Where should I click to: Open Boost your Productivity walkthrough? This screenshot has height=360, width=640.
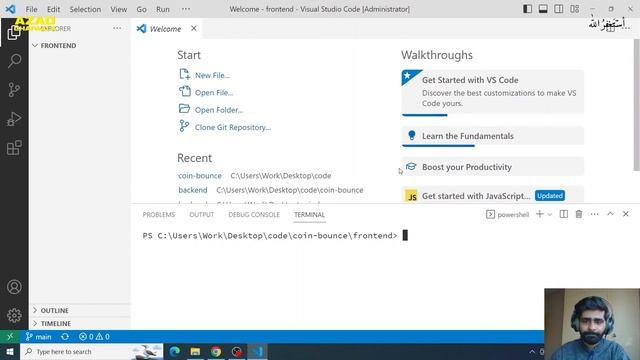coord(493,167)
